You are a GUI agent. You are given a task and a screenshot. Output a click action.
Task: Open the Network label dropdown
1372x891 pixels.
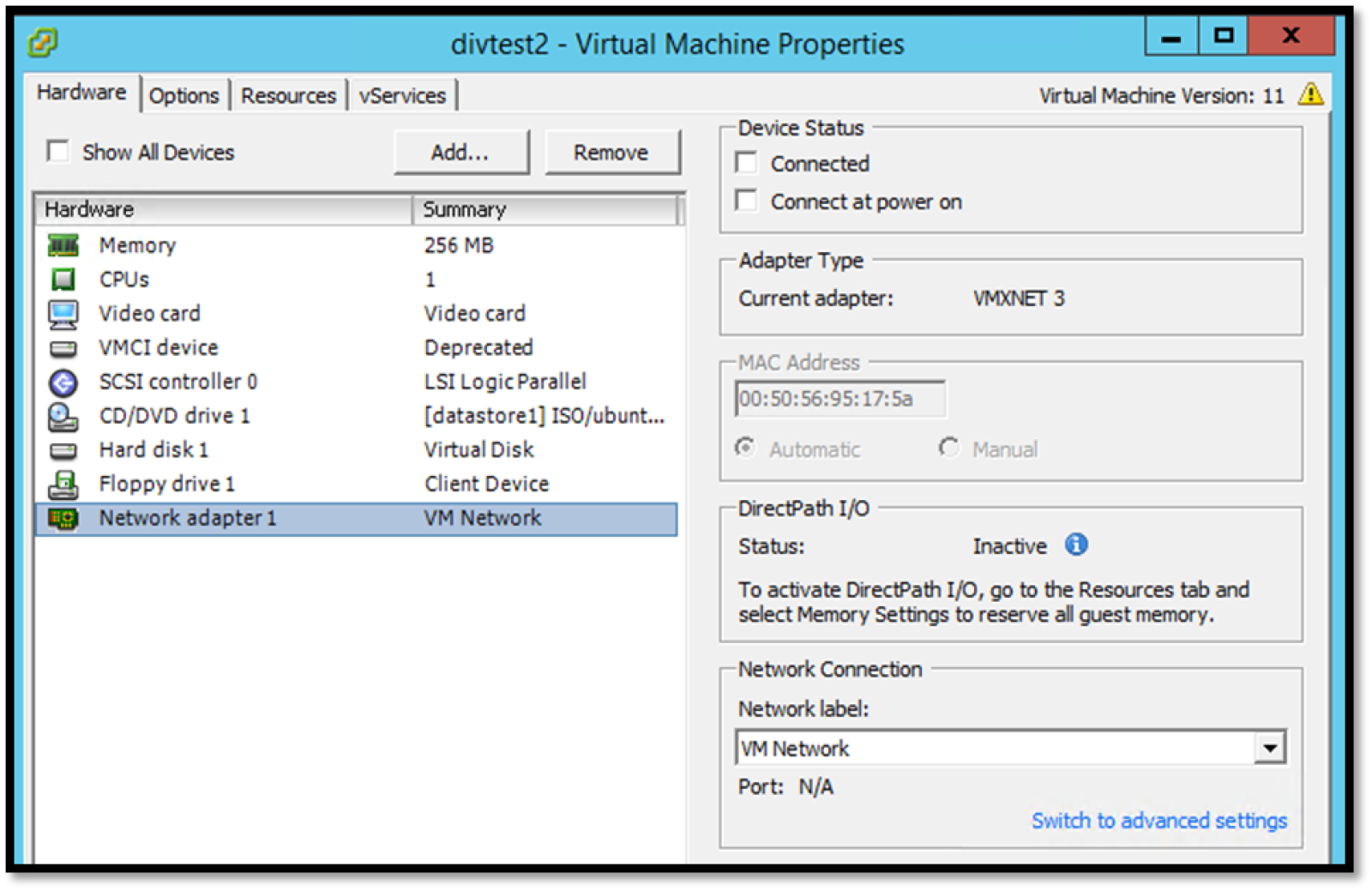point(1269,749)
